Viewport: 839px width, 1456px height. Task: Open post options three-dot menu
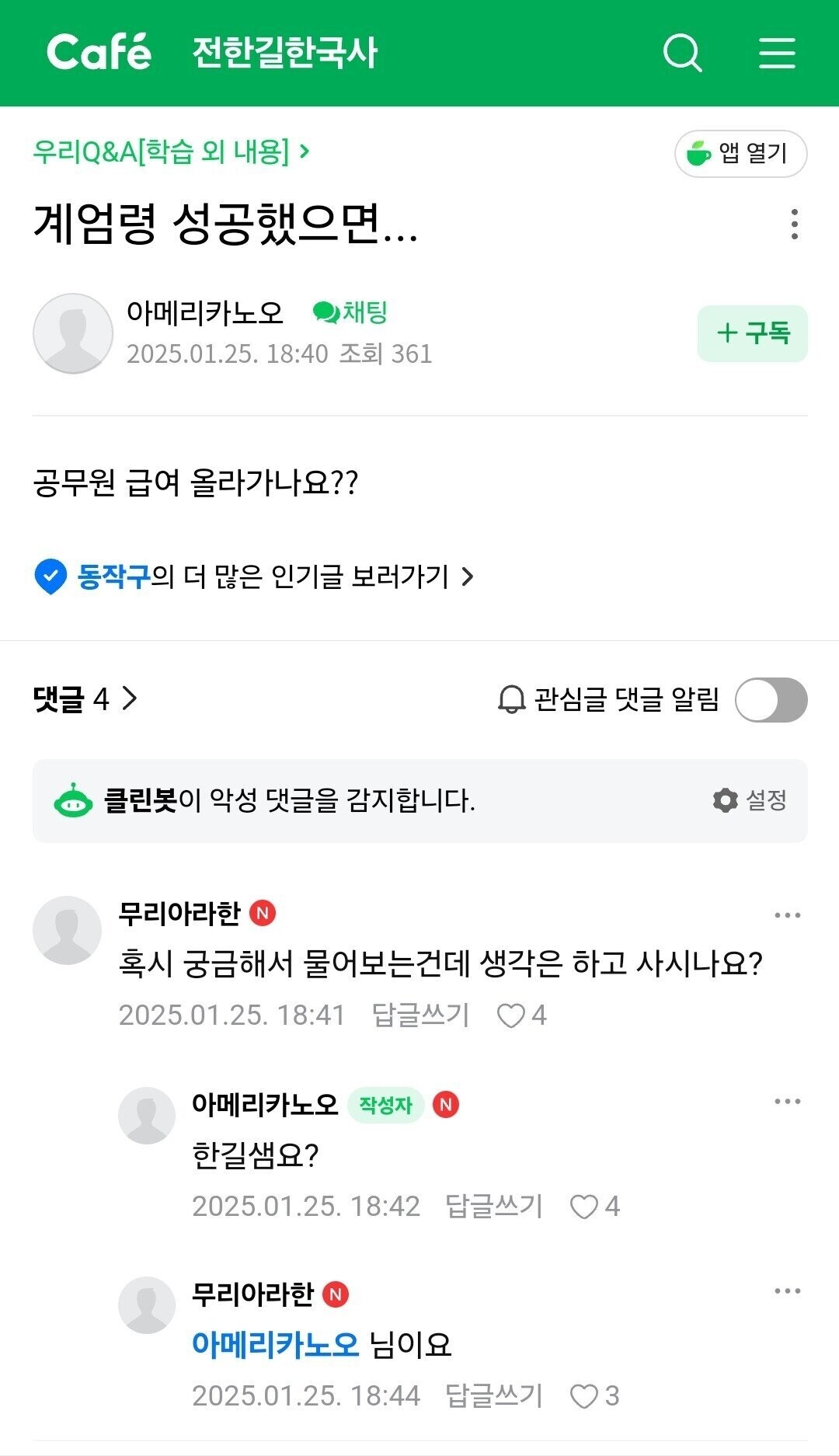(x=793, y=224)
